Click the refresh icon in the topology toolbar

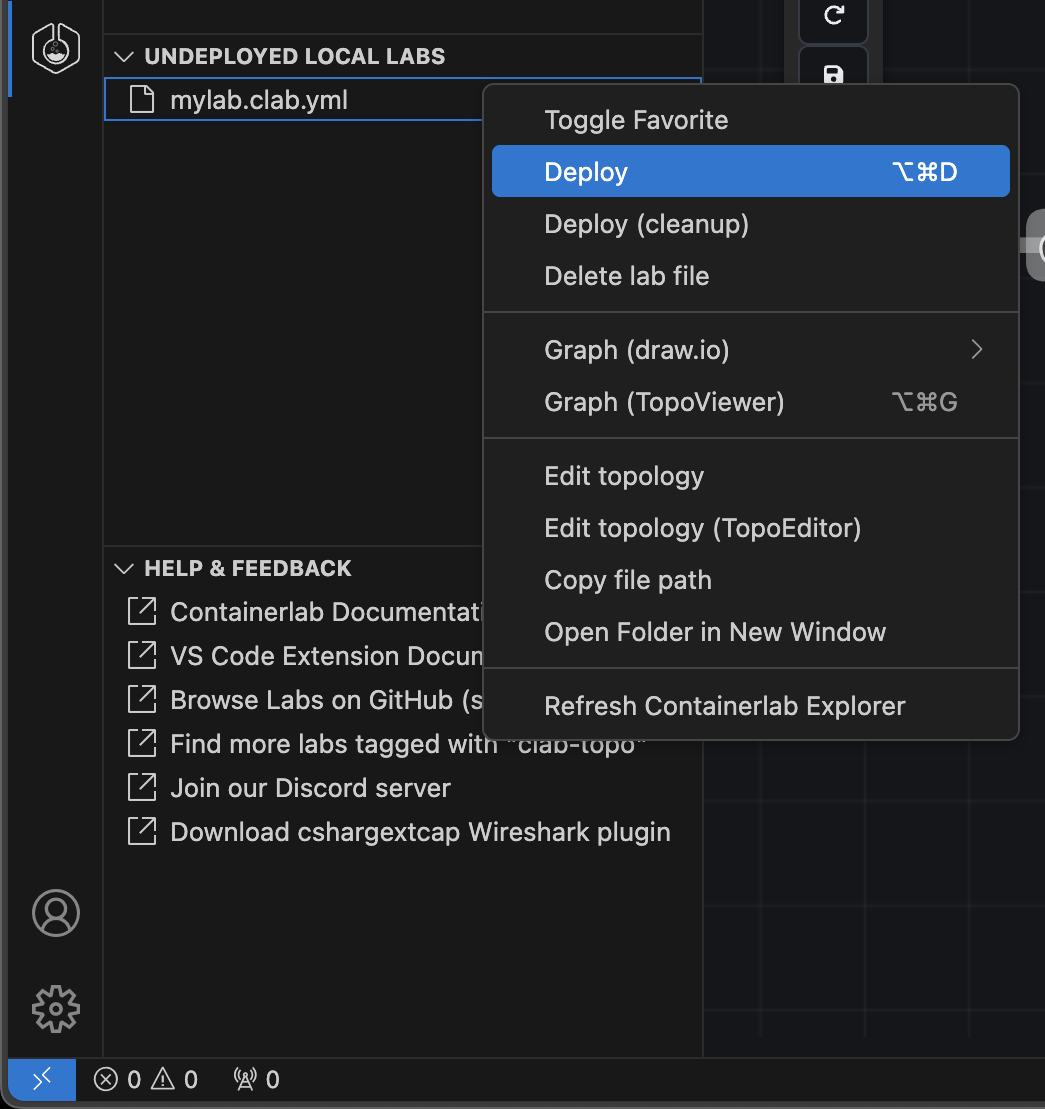tap(833, 16)
